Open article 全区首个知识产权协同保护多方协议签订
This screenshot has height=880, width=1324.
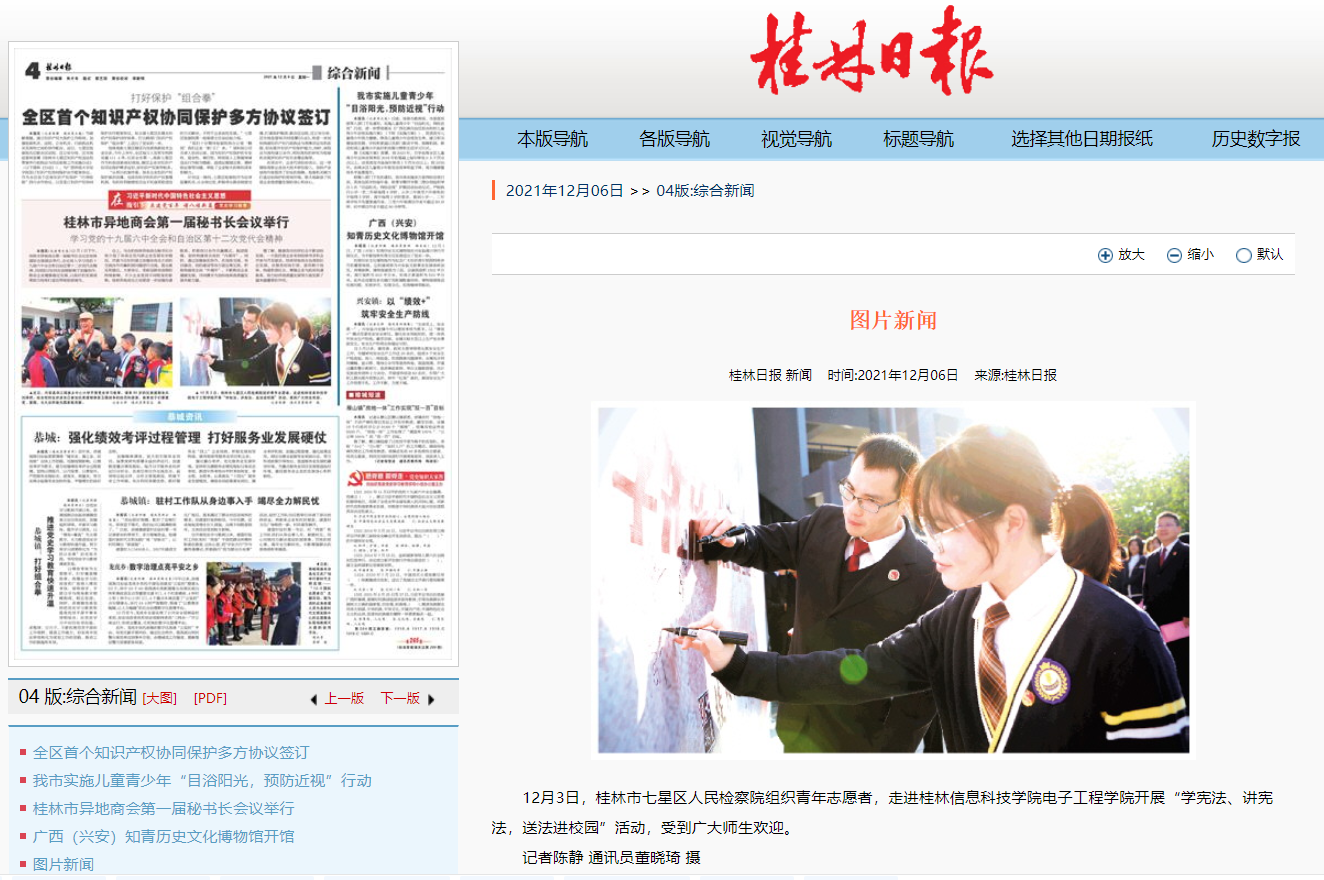tap(171, 752)
